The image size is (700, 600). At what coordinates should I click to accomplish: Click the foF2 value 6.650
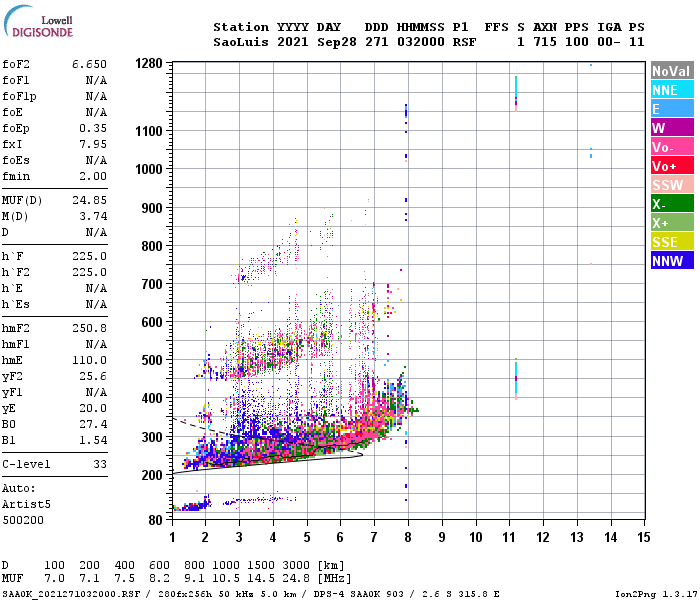[x=89, y=64]
